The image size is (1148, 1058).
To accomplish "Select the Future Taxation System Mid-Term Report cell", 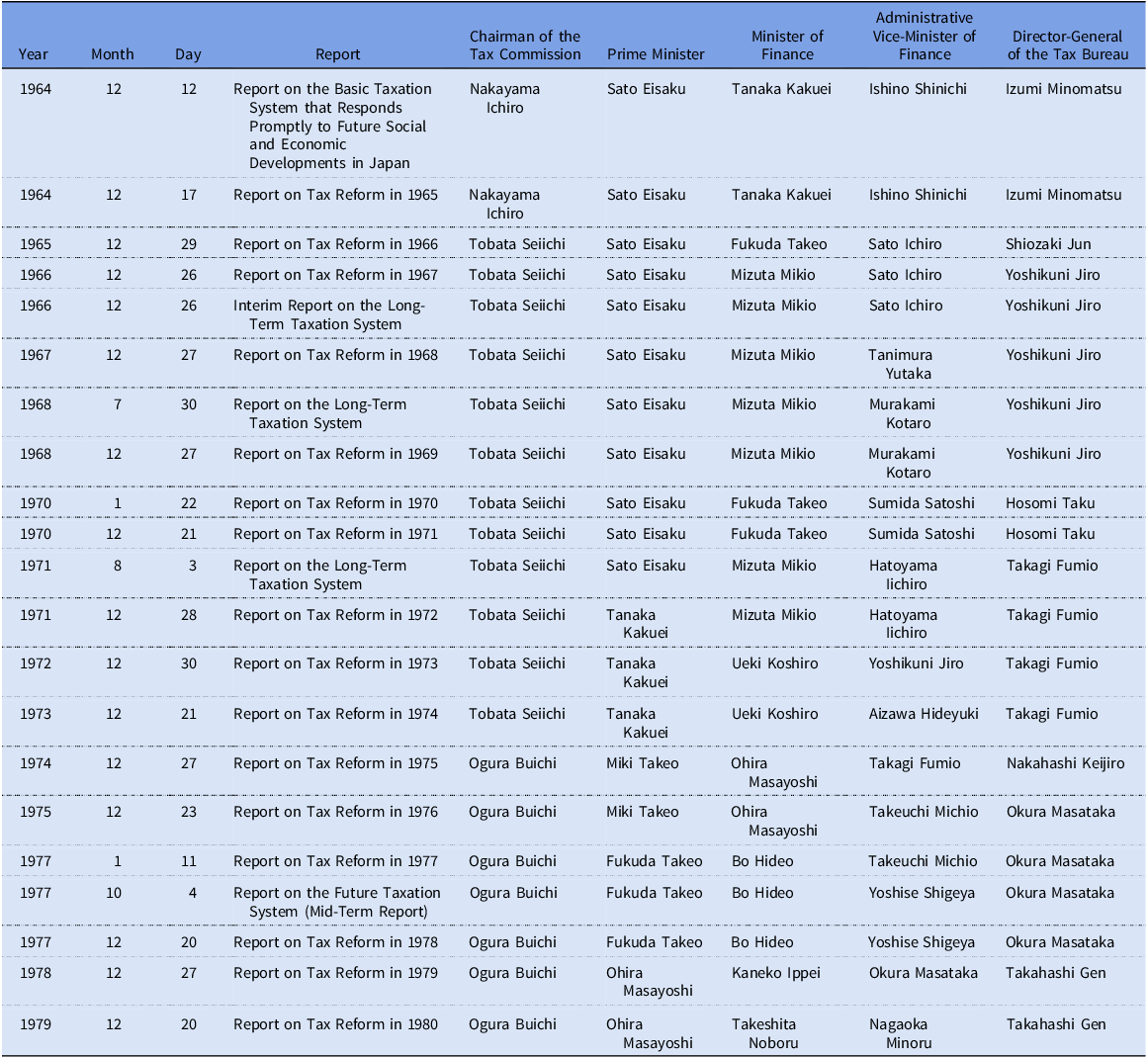I will 337,902.
